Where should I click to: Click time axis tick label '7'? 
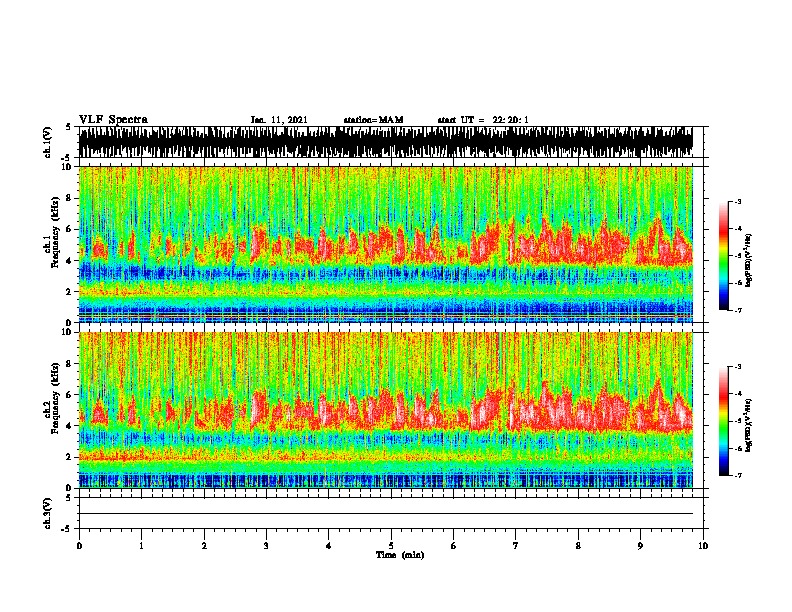[x=516, y=546]
